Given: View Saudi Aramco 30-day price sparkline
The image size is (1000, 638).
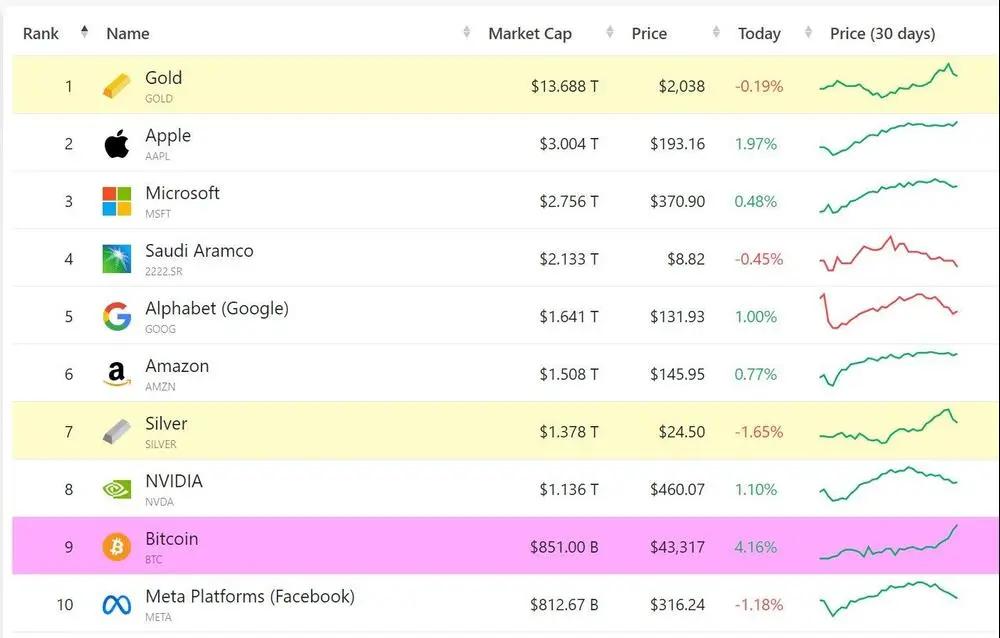Looking at the screenshot, I should click(x=888, y=254).
